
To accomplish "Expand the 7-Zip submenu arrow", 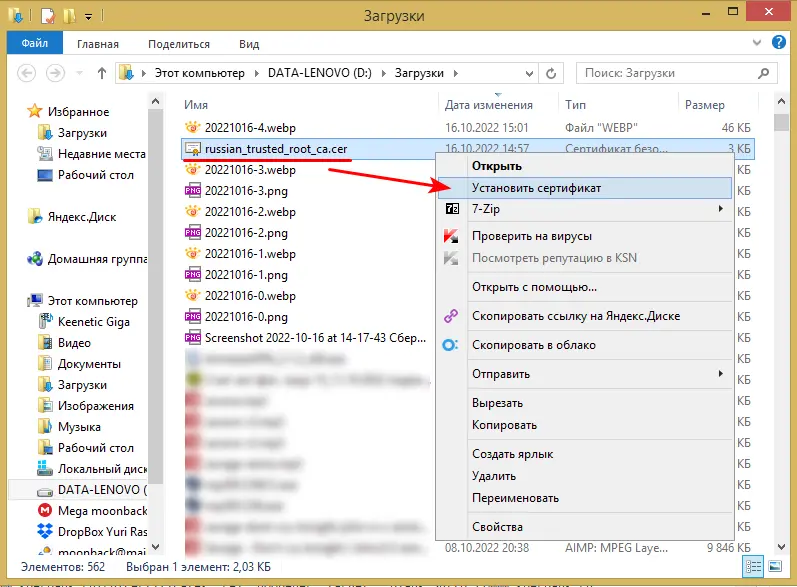I will (721, 208).
